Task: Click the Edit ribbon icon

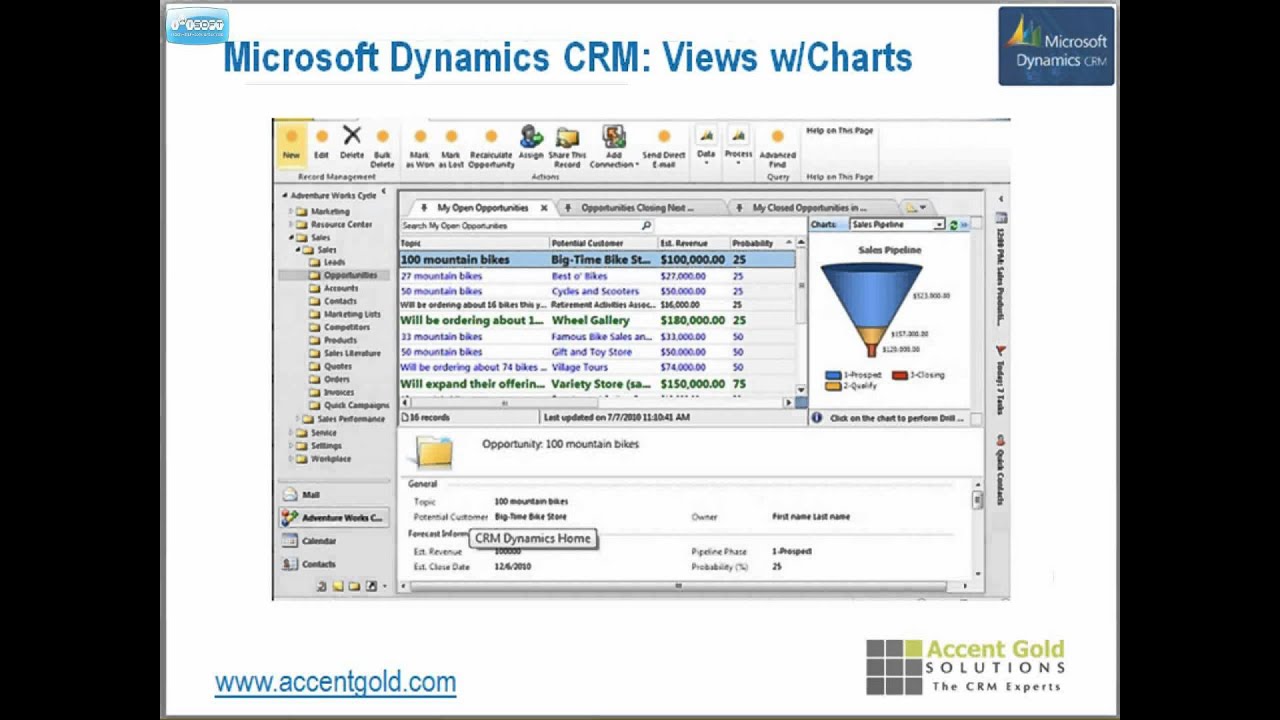Action: tap(321, 137)
